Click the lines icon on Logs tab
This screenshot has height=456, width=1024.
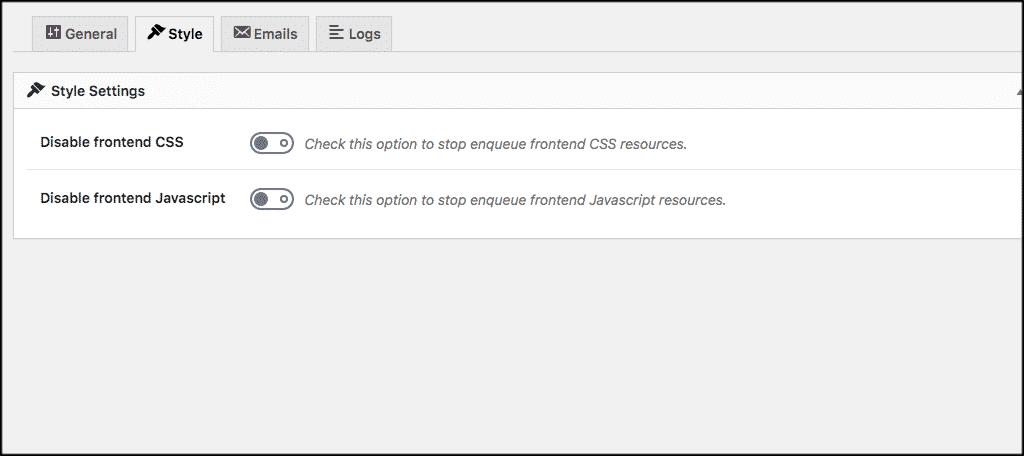coord(336,33)
